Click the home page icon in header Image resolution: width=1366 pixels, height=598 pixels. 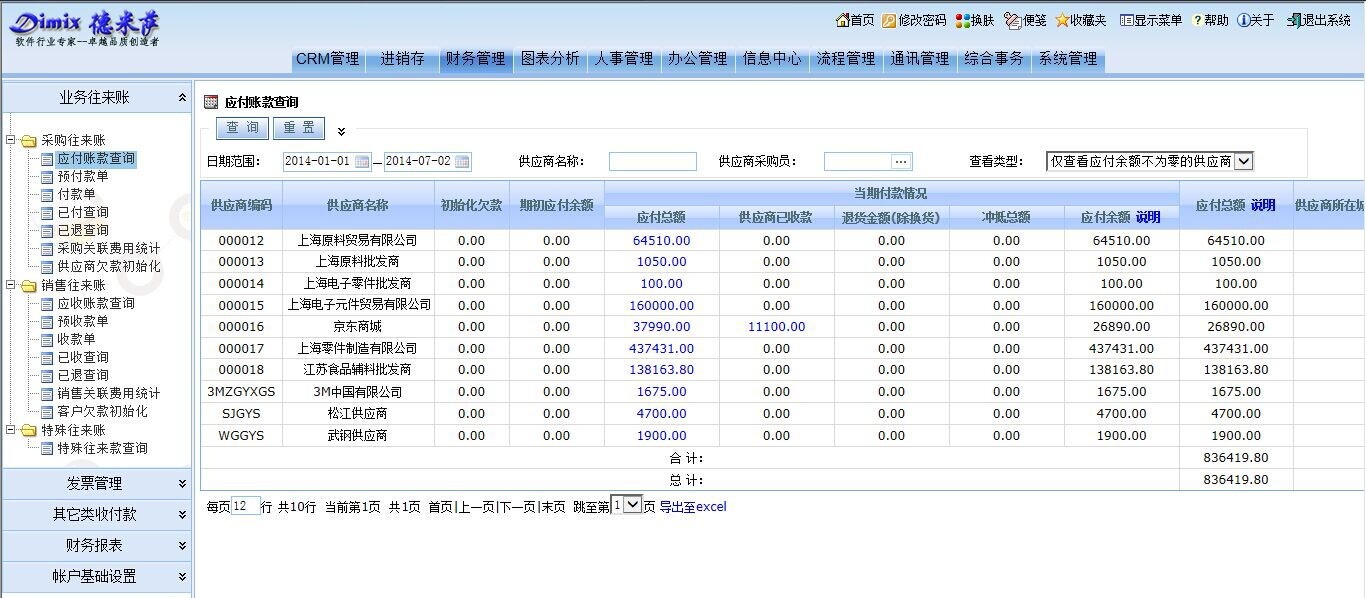tap(842, 20)
